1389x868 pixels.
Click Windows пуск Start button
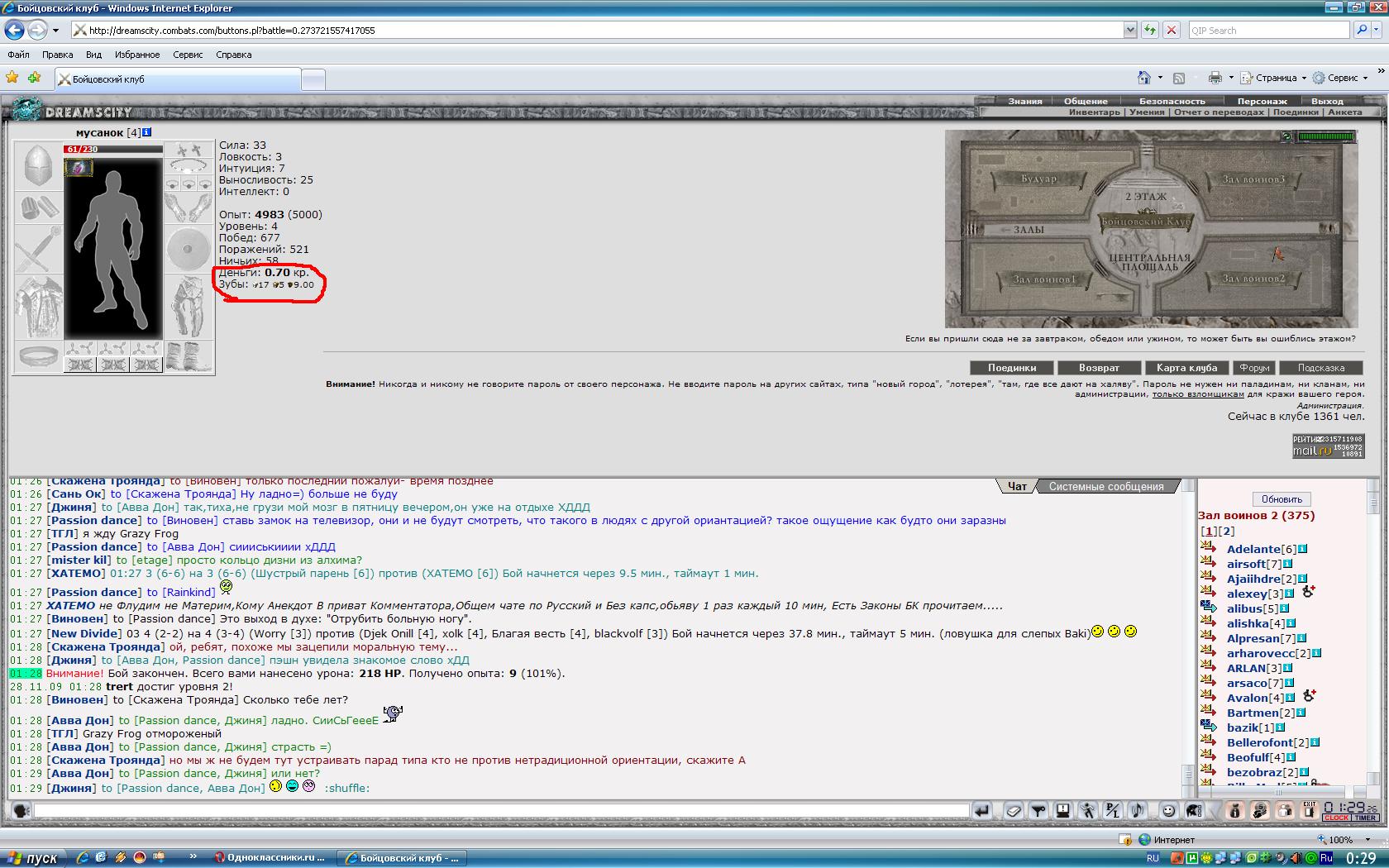(33, 858)
